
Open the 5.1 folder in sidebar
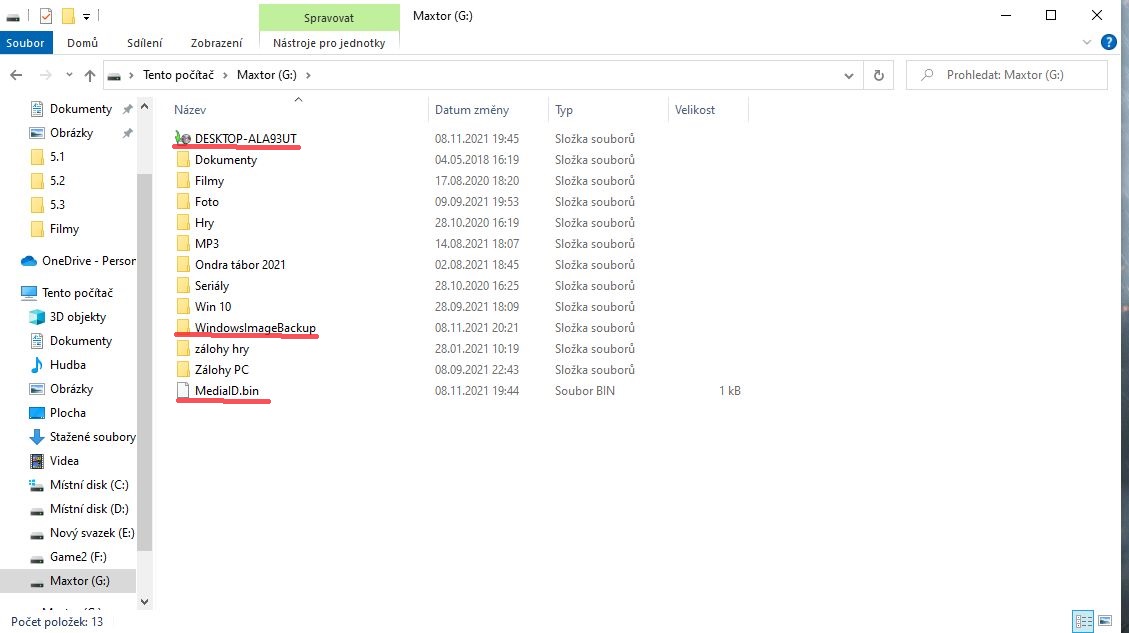[57, 156]
